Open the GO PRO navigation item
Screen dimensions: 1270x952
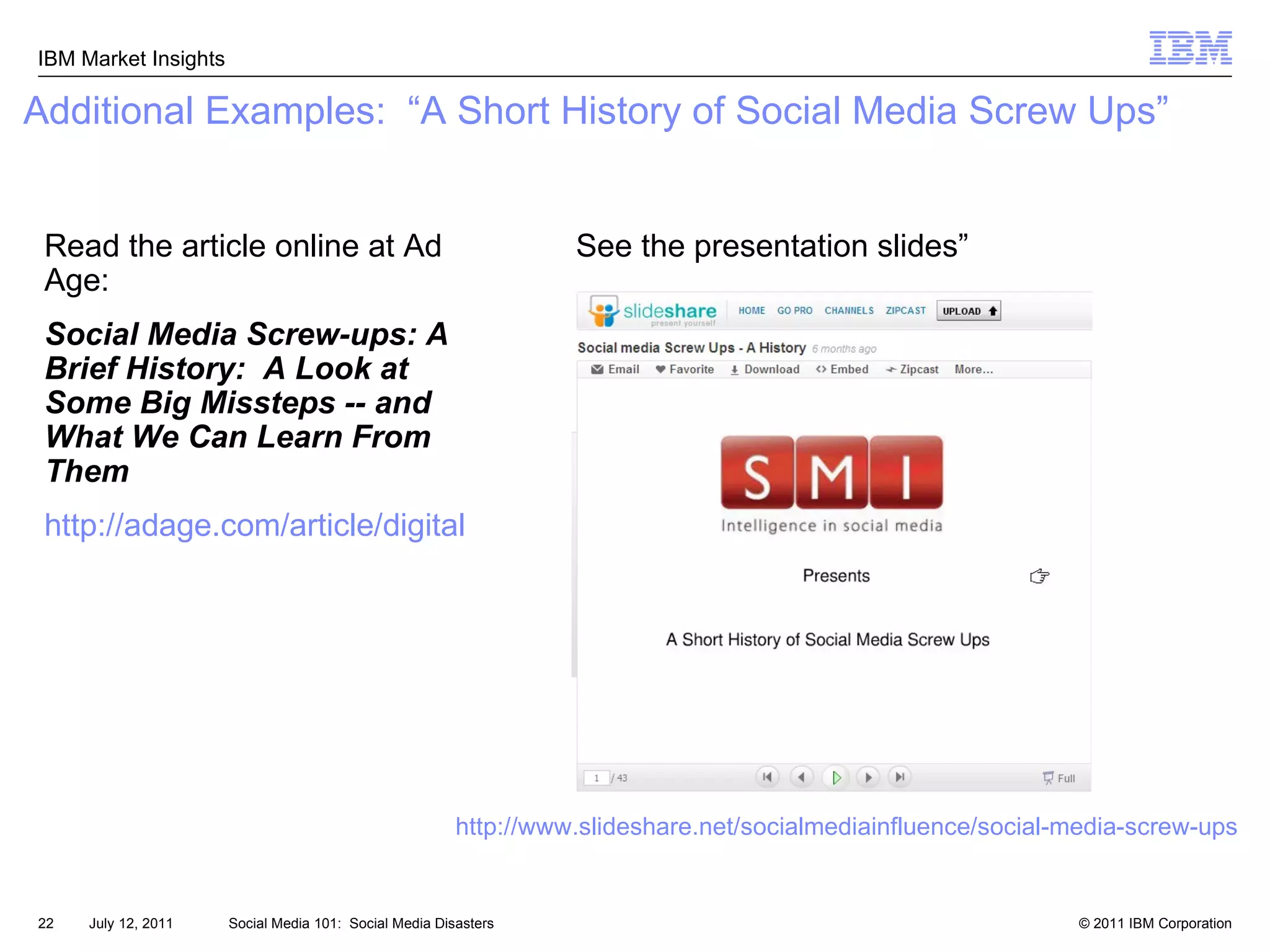click(794, 311)
